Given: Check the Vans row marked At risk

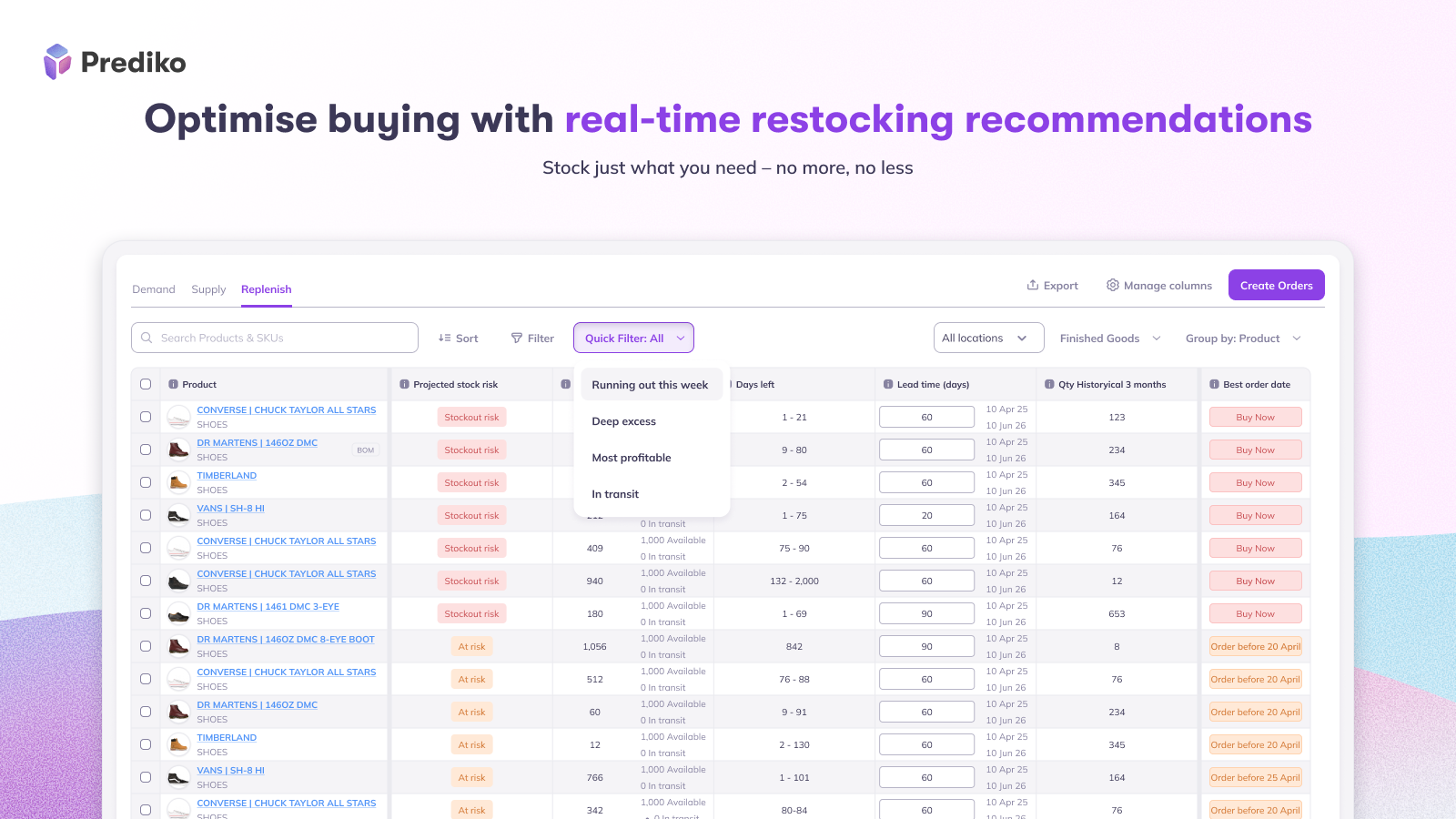Looking at the screenshot, I should point(146,777).
